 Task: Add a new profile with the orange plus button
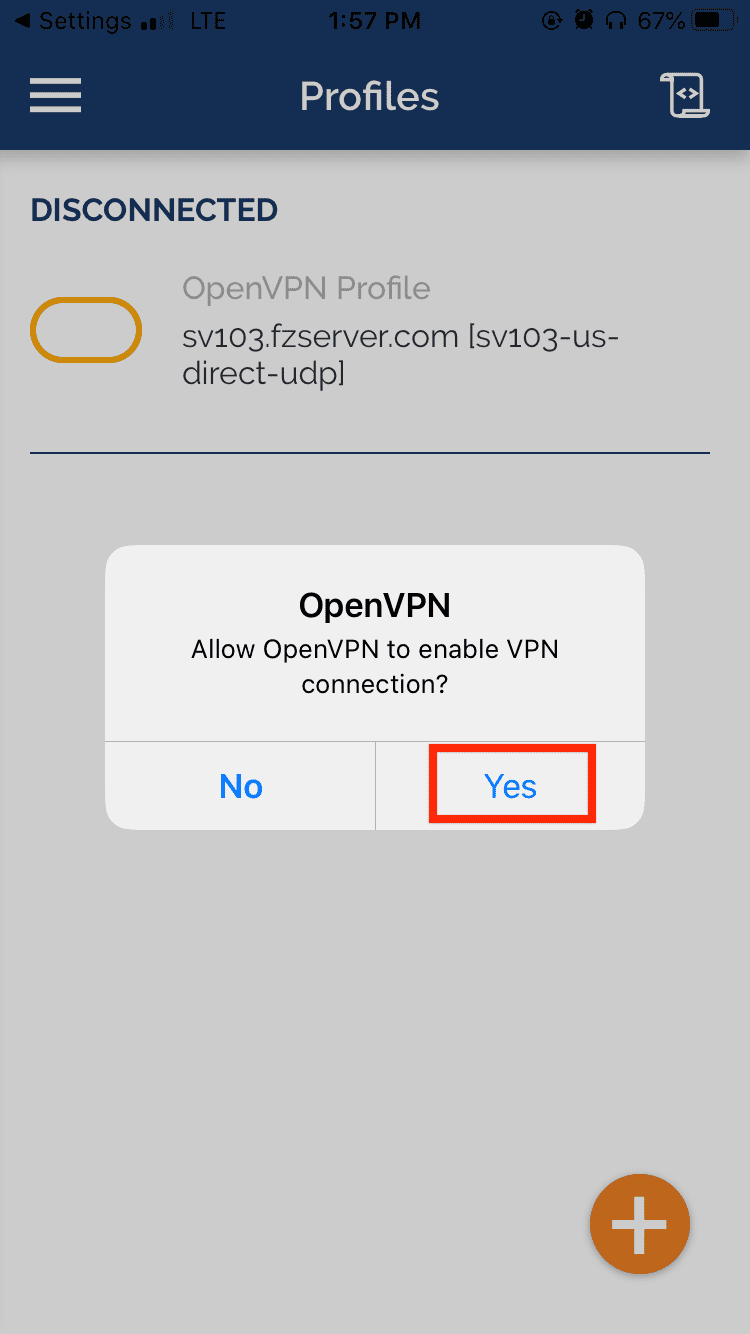(x=640, y=1224)
